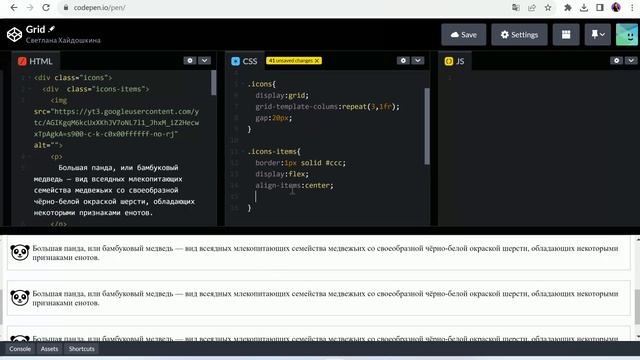Open Chrome profile avatar
The image size is (640, 360).
pos(616,7)
